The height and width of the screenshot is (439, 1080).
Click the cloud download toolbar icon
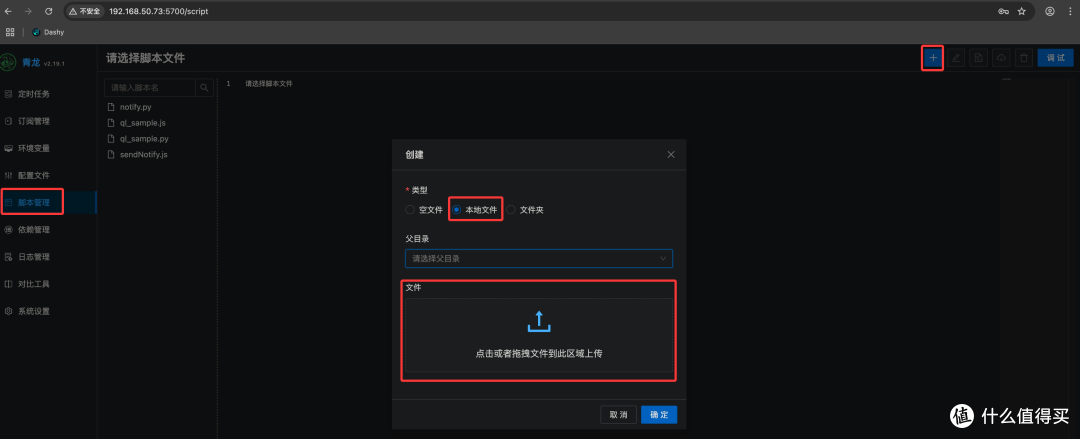coord(1001,58)
